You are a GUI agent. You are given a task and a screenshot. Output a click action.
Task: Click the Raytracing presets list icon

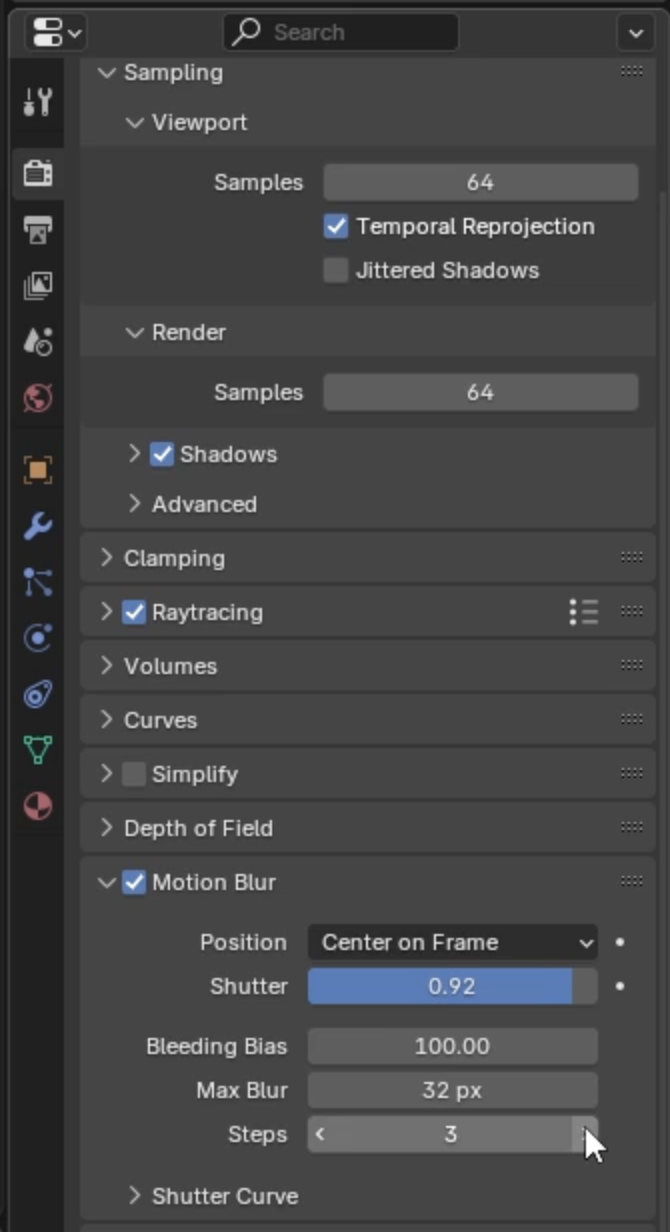click(x=583, y=612)
